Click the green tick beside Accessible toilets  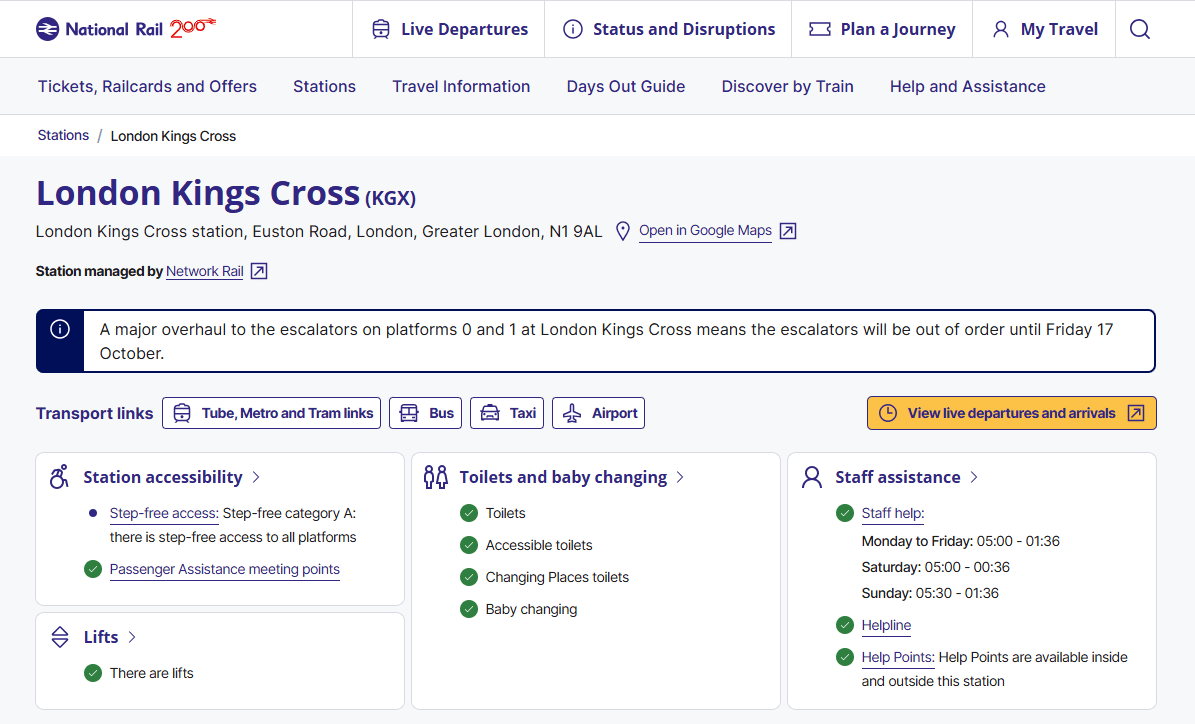pos(469,545)
